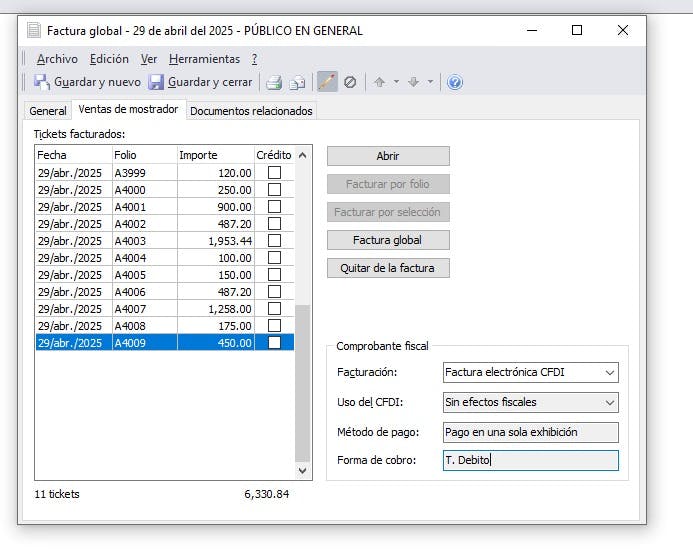
Task: Sort by the Fecha column header
Action: point(73,155)
